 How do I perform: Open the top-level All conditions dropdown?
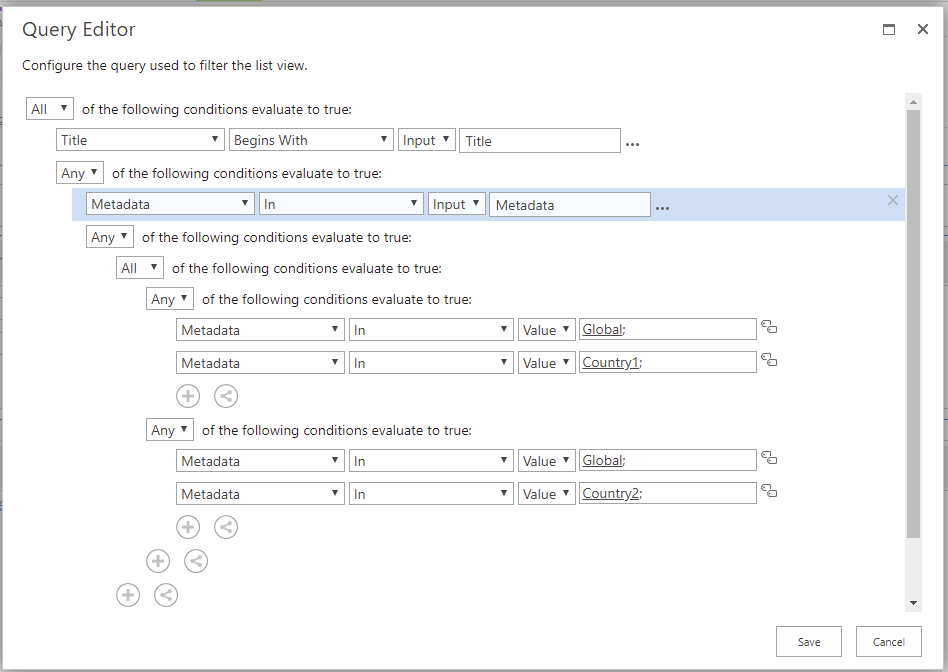coord(49,109)
